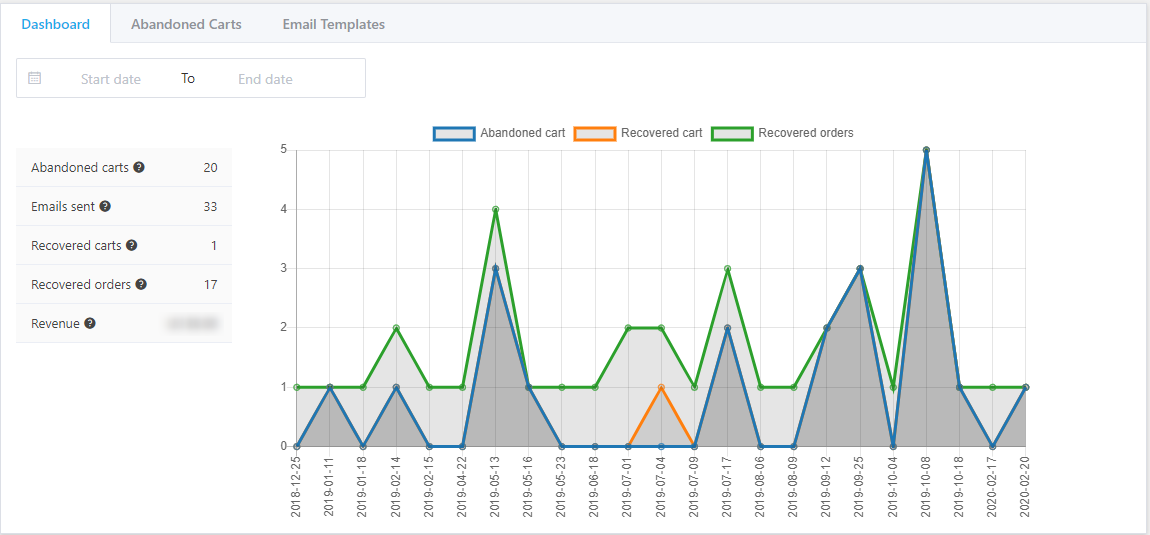Image resolution: width=1150 pixels, height=535 pixels.
Task: Open the Dashboard tab
Action: (x=56, y=24)
